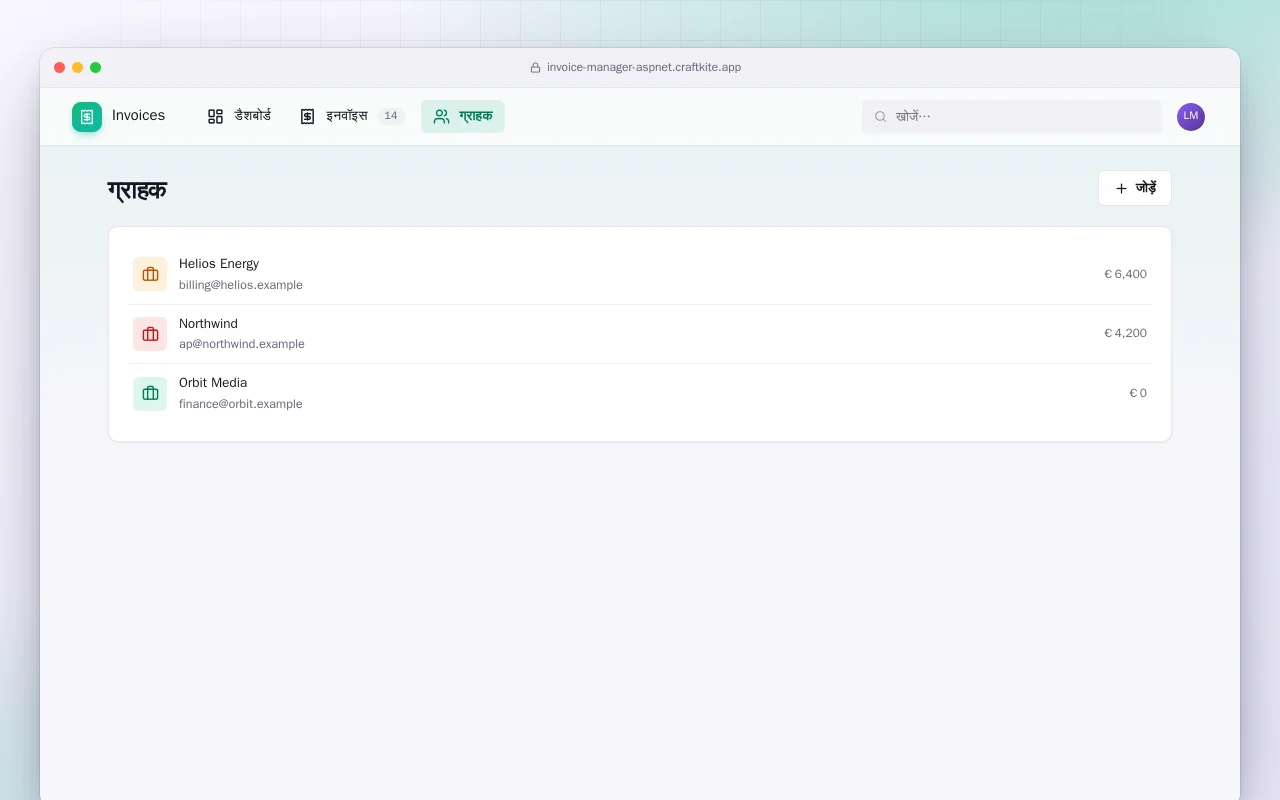Open the LM user avatar
Viewport: 1280px width, 800px height.
[1191, 116]
